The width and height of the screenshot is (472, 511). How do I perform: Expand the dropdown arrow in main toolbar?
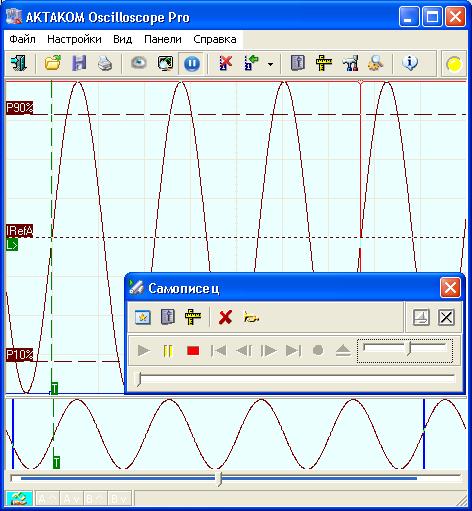(271, 64)
